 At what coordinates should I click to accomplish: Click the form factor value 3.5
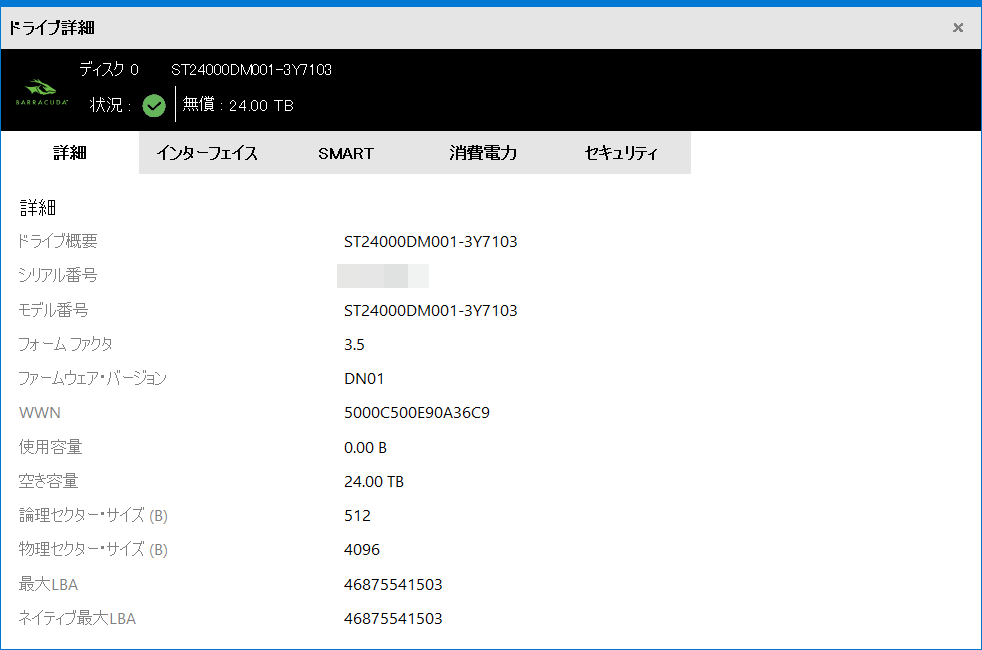[x=354, y=345]
